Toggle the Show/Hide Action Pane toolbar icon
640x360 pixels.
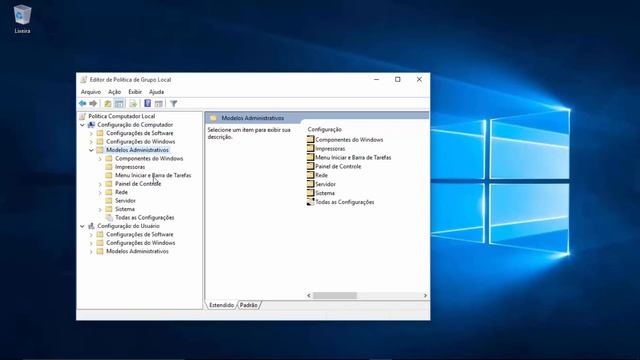point(159,104)
